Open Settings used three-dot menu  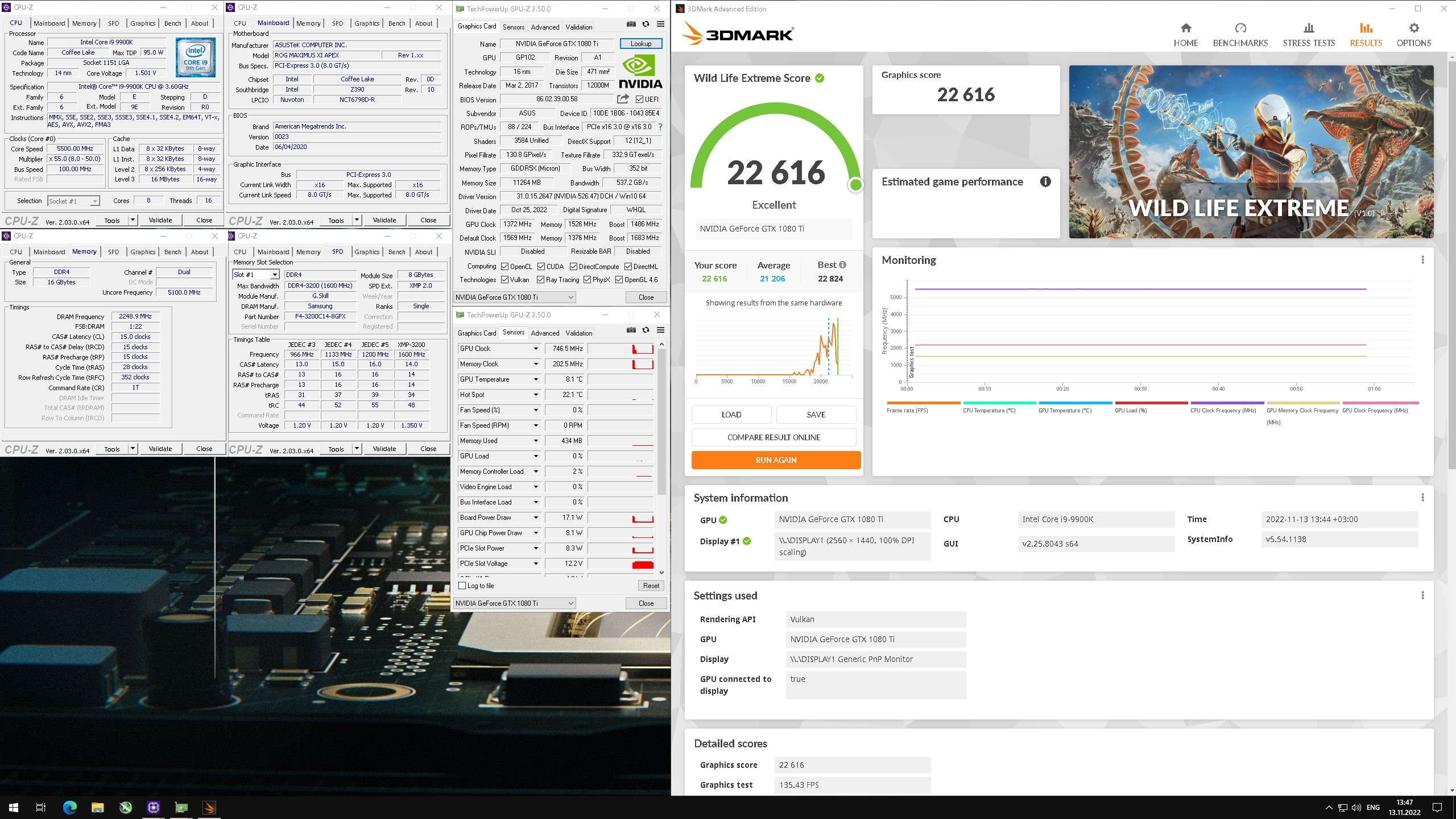(1422, 595)
